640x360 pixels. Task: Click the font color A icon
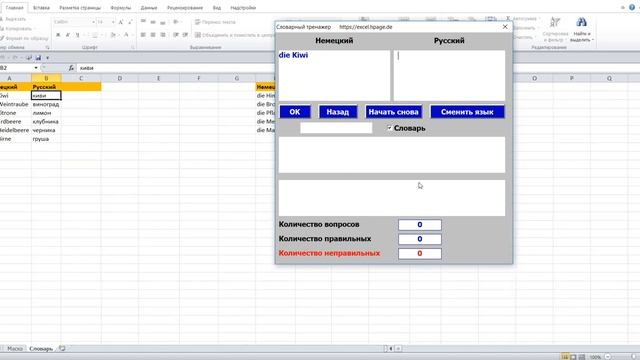tap(126, 35)
